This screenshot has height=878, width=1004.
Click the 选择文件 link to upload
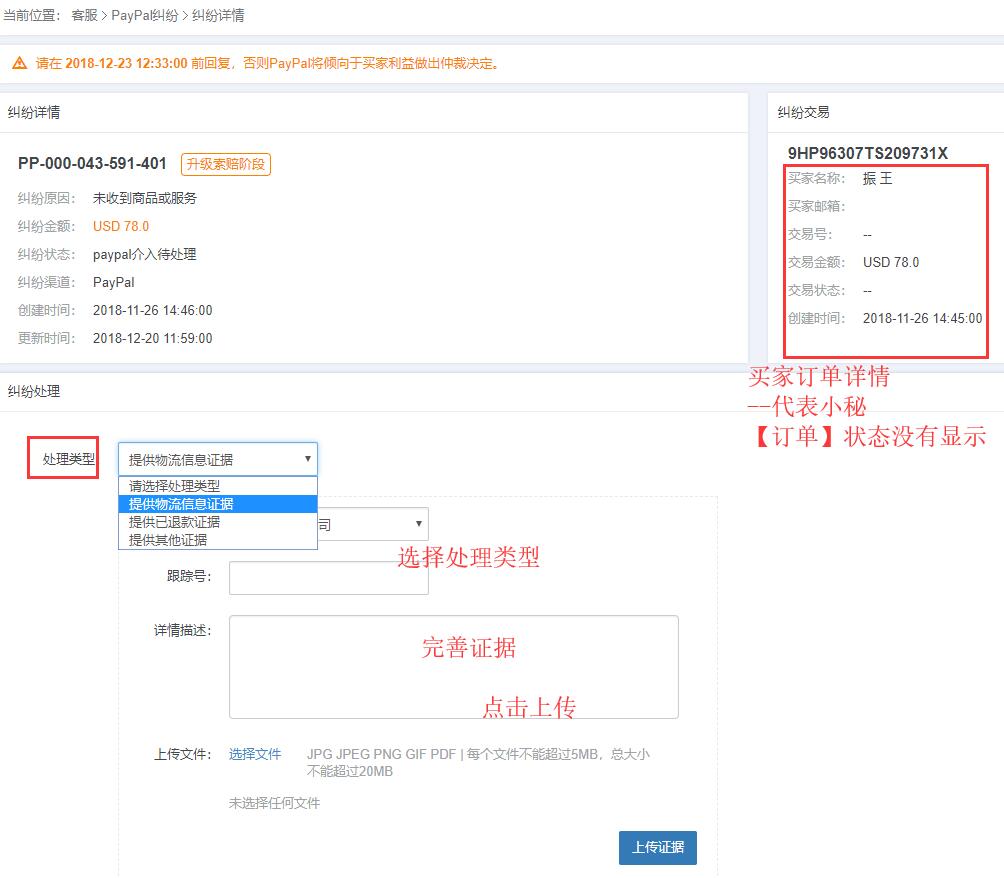255,754
